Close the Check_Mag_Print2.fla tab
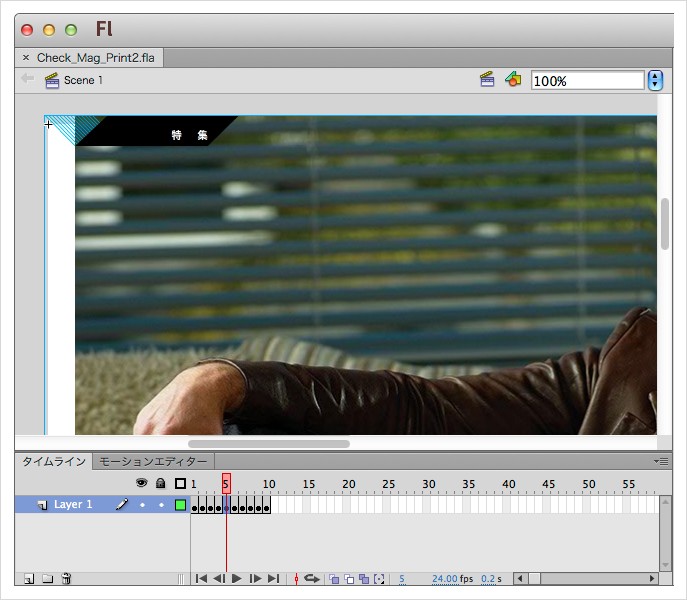Image resolution: width=687 pixels, height=600 pixels. click(26, 57)
